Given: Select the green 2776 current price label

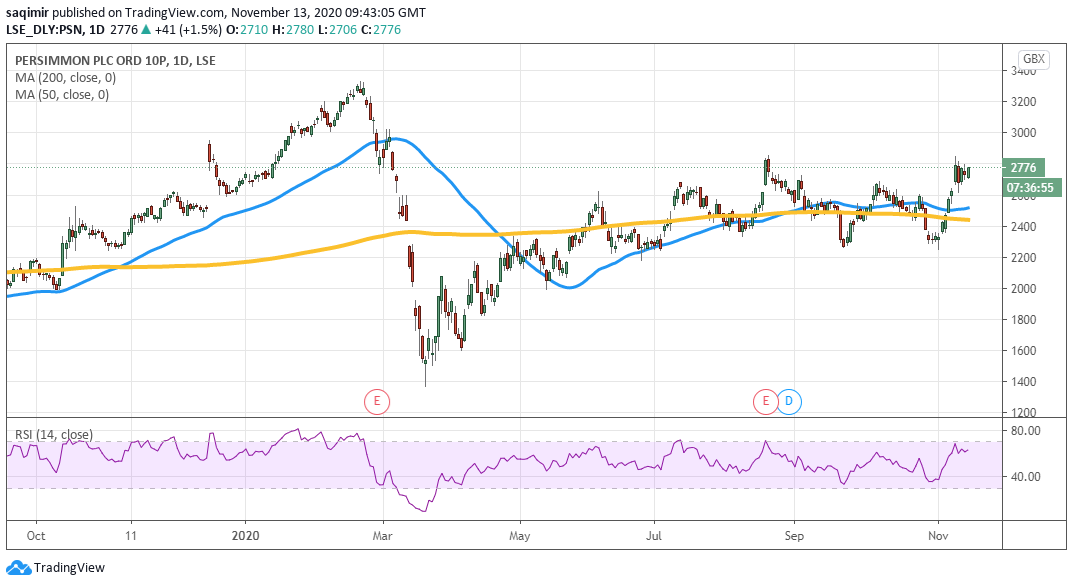Looking at the screenshot, I should coord(1026,168).
